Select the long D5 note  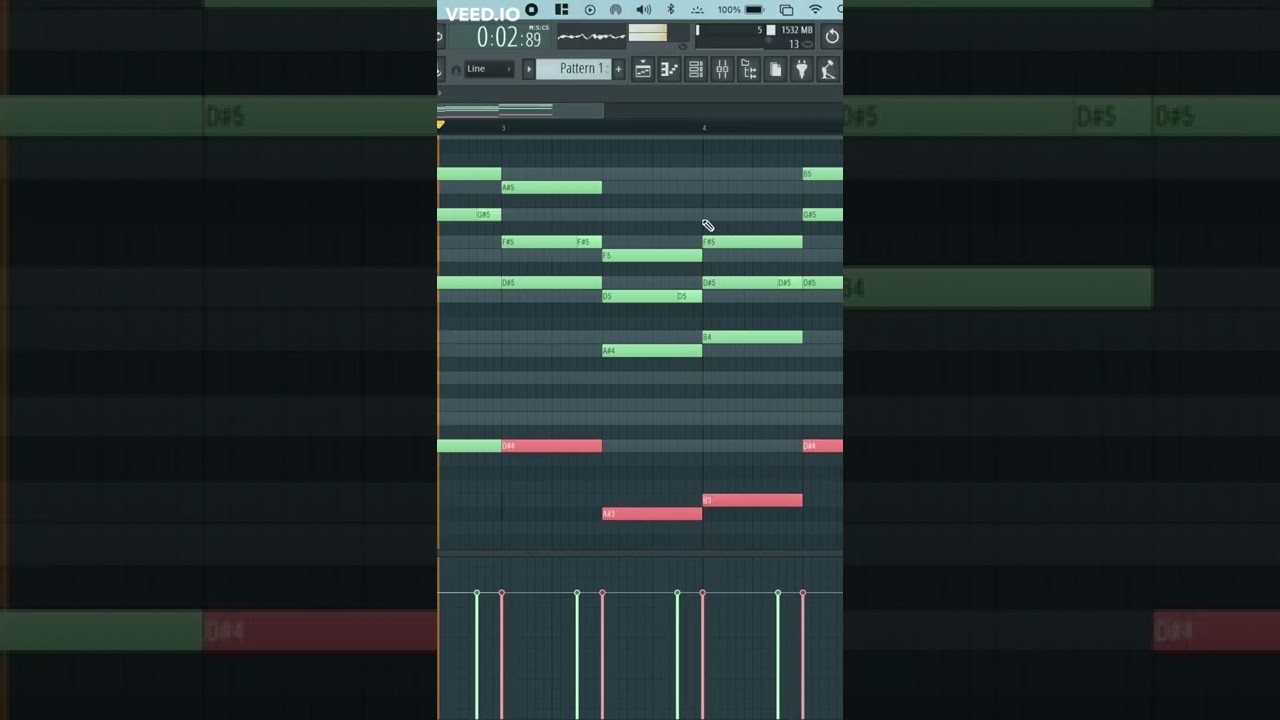point(639,296)
